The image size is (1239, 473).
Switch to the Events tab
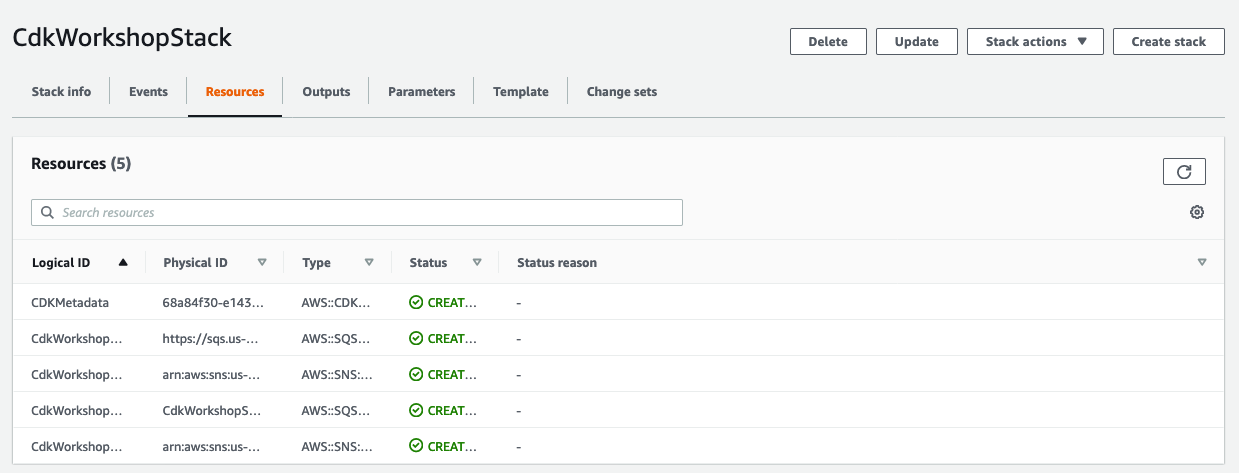tap(148, 91)
